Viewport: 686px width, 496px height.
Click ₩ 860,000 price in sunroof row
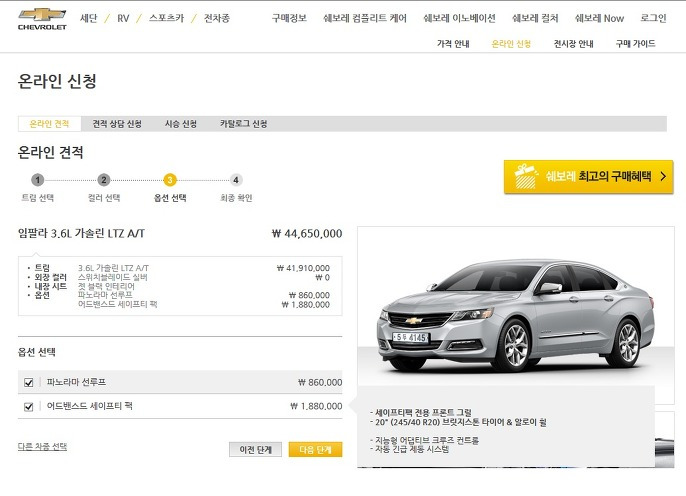coord(320,382)
